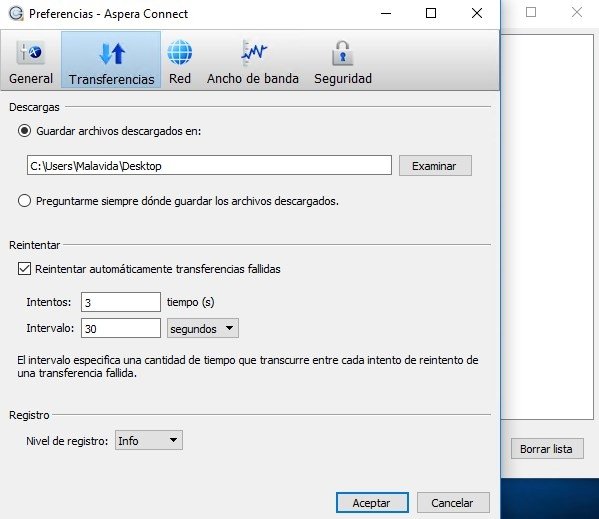Click the Borrar lista button
This screenshot has height=519, width=599.
click(x=547, y=449)
